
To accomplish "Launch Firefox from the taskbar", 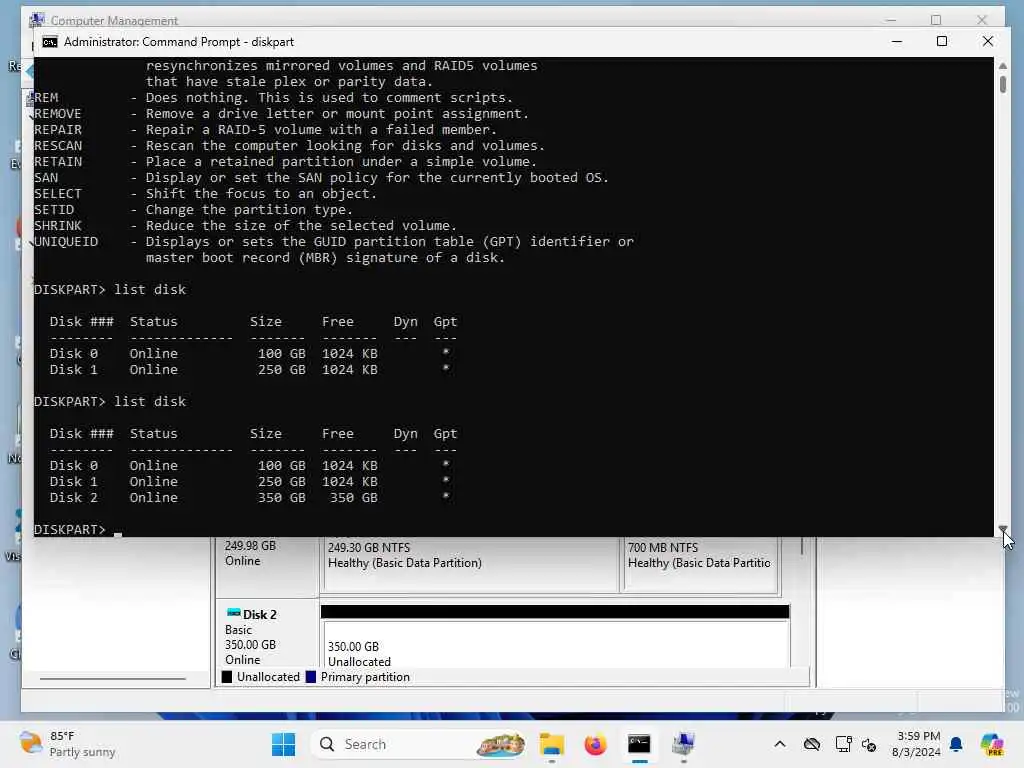I will [x=595, y=744].
